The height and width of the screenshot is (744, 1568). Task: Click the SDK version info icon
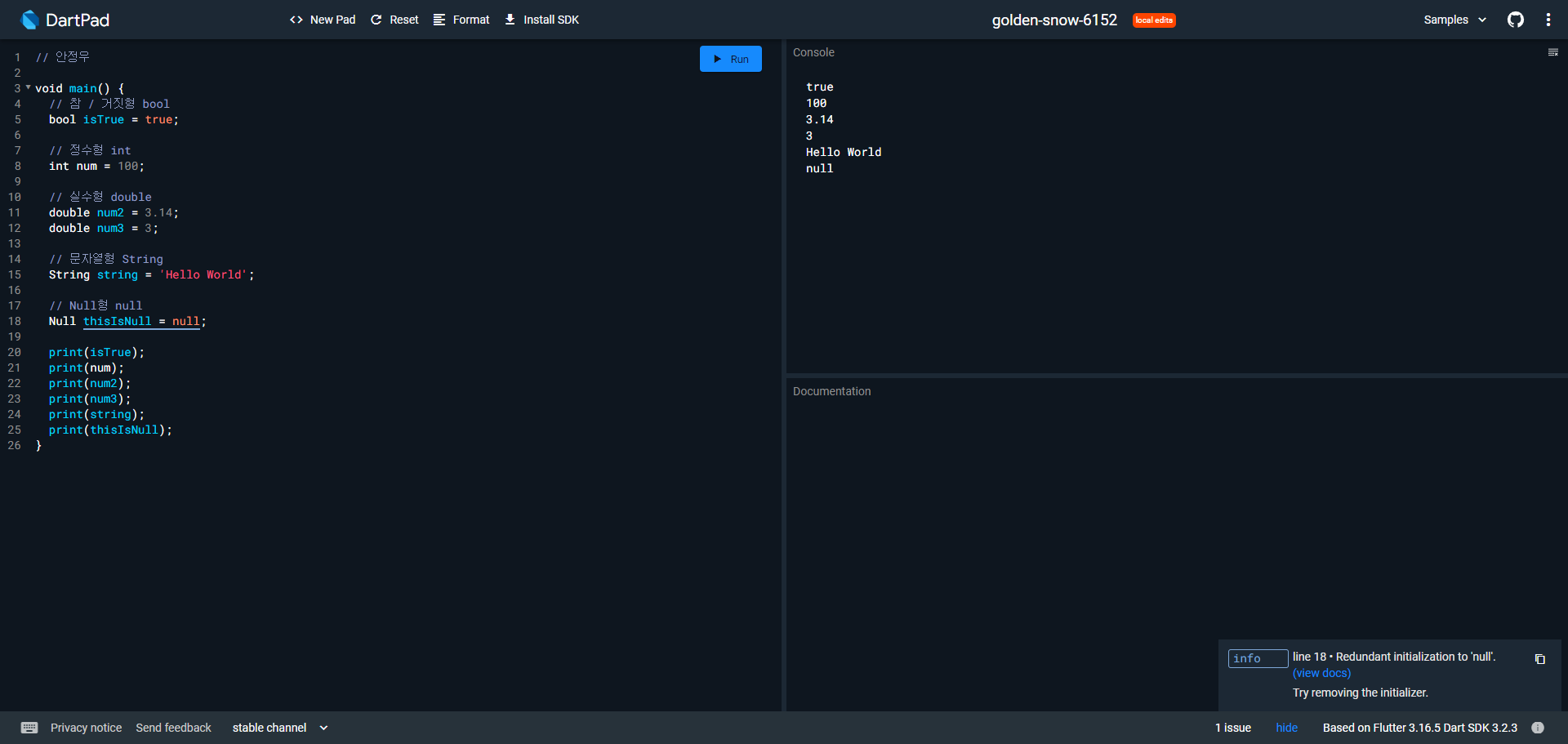point(1538,728)
